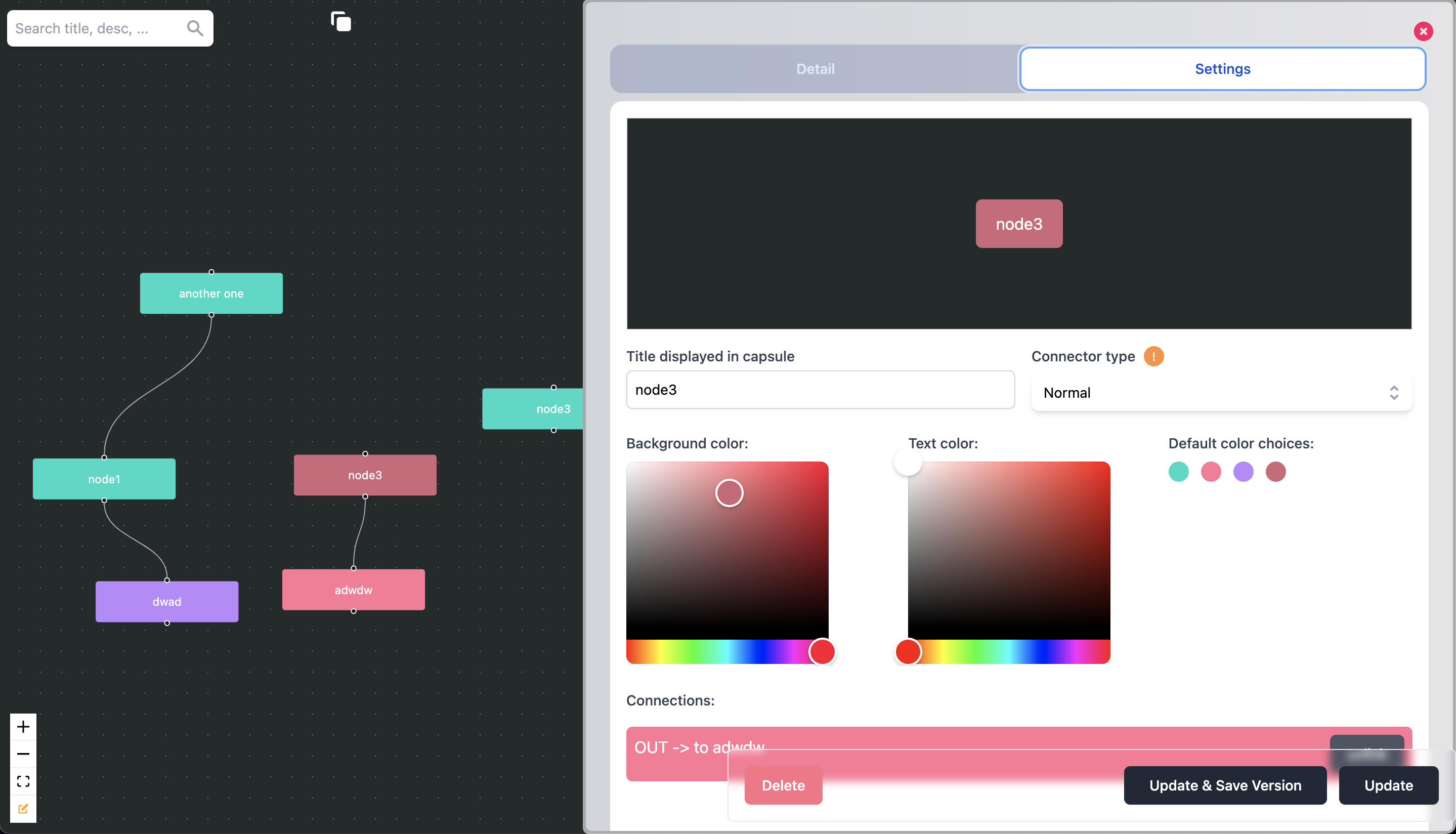Pick the teal default color swatch

pos(1178,472)
